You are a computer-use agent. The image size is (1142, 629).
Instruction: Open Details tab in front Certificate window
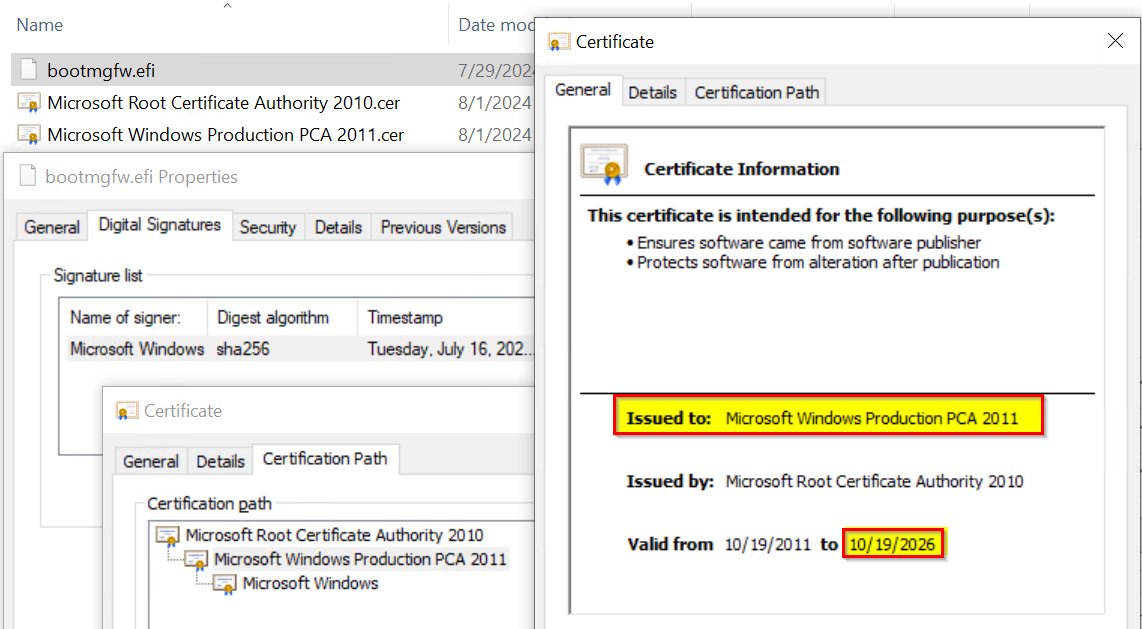[653, 92]
